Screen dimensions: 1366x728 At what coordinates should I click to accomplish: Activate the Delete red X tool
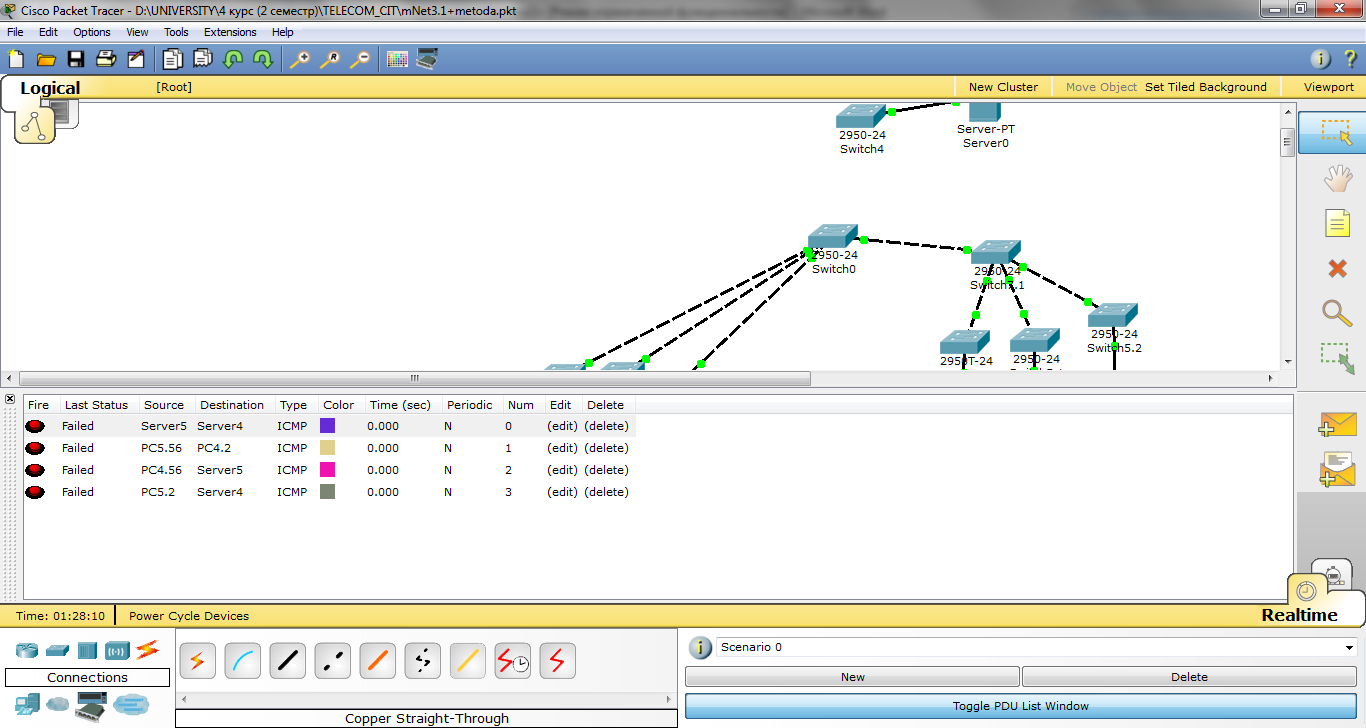click(x=1337, y=268)
